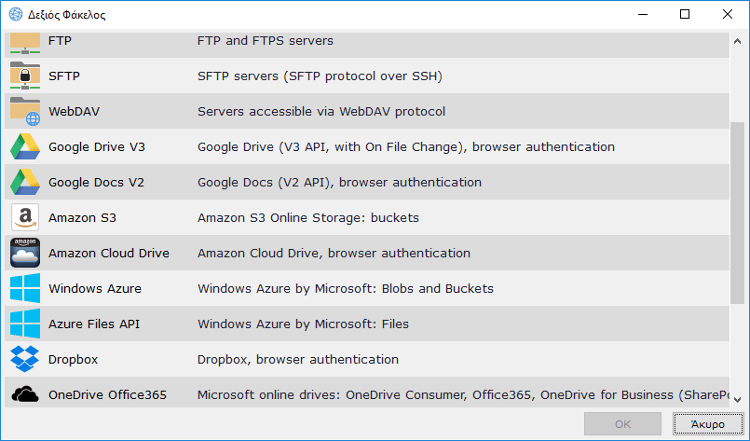The image size is (750, 441).
Task: Click 'Dropbox, browser authentication' description
Action: [298, 359]
